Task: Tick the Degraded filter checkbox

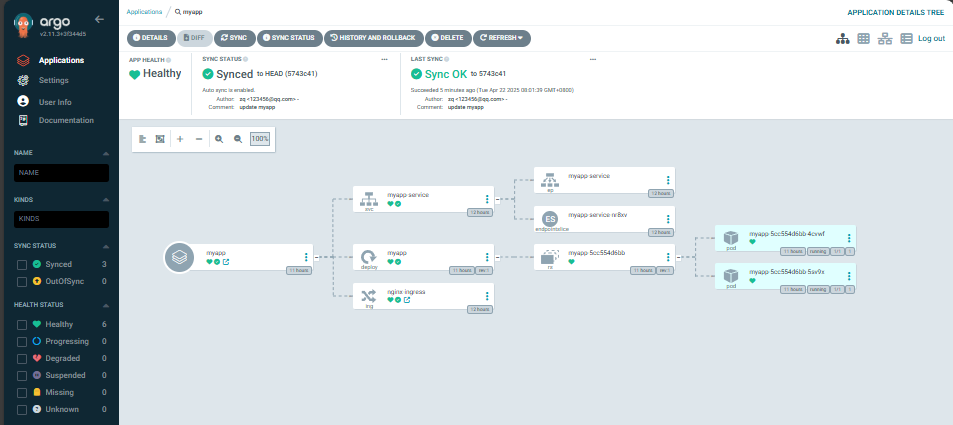Action: click(22, 359)
